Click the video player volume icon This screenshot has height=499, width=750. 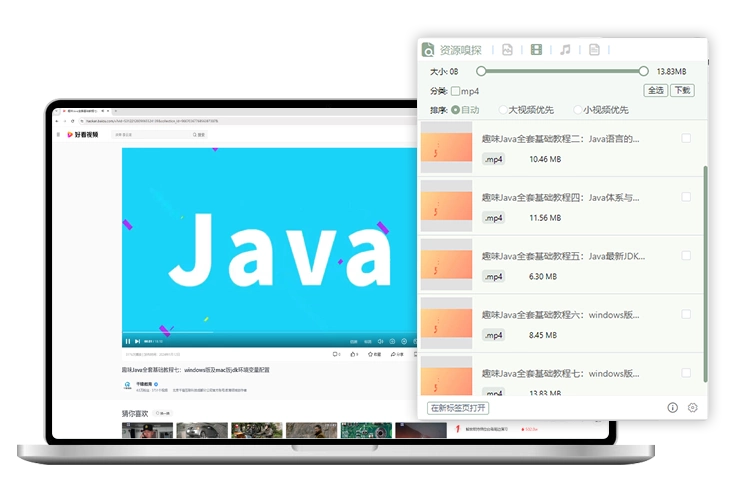click(380, 341)
